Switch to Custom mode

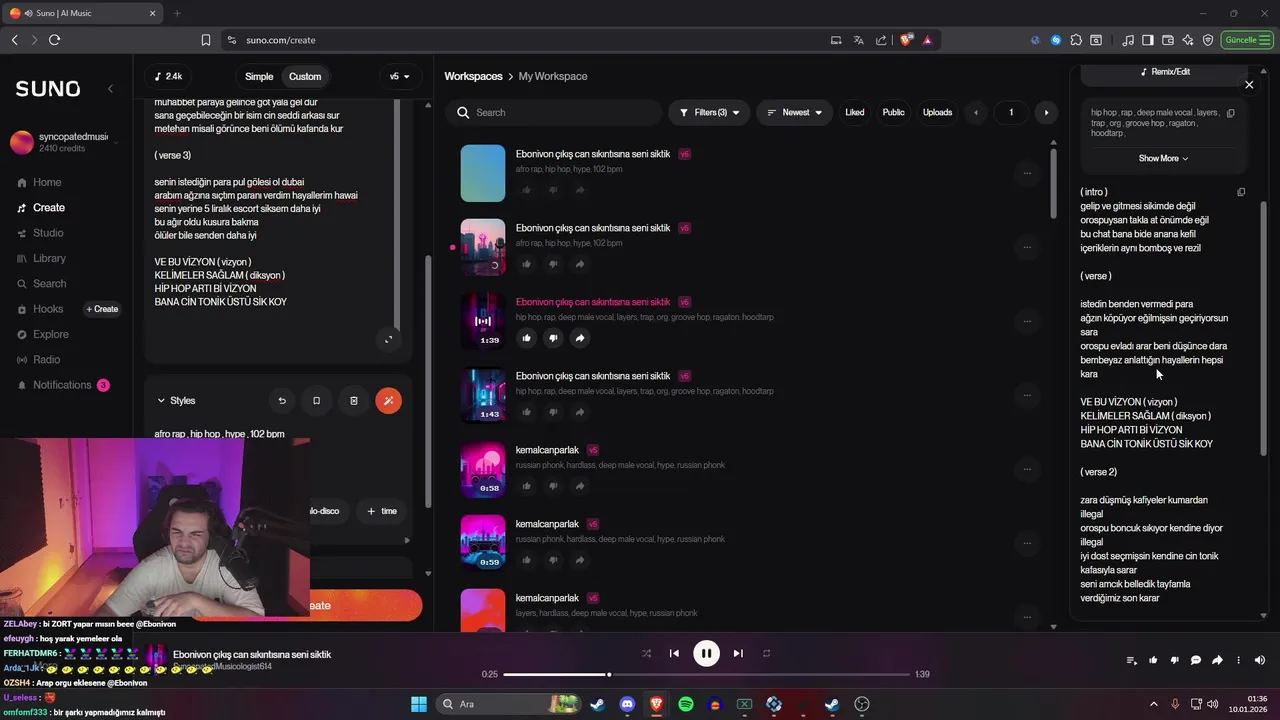[x=305, y=76]
